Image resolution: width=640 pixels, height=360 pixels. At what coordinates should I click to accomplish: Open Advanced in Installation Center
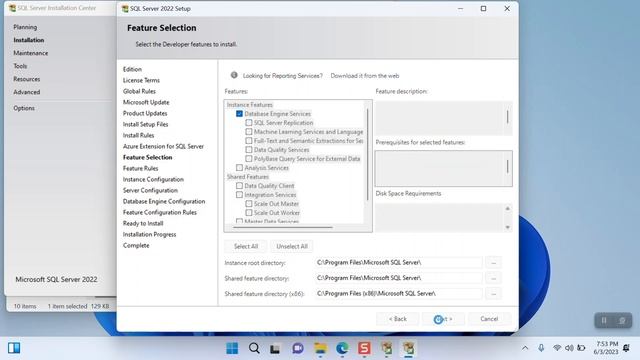pos(27,92)
